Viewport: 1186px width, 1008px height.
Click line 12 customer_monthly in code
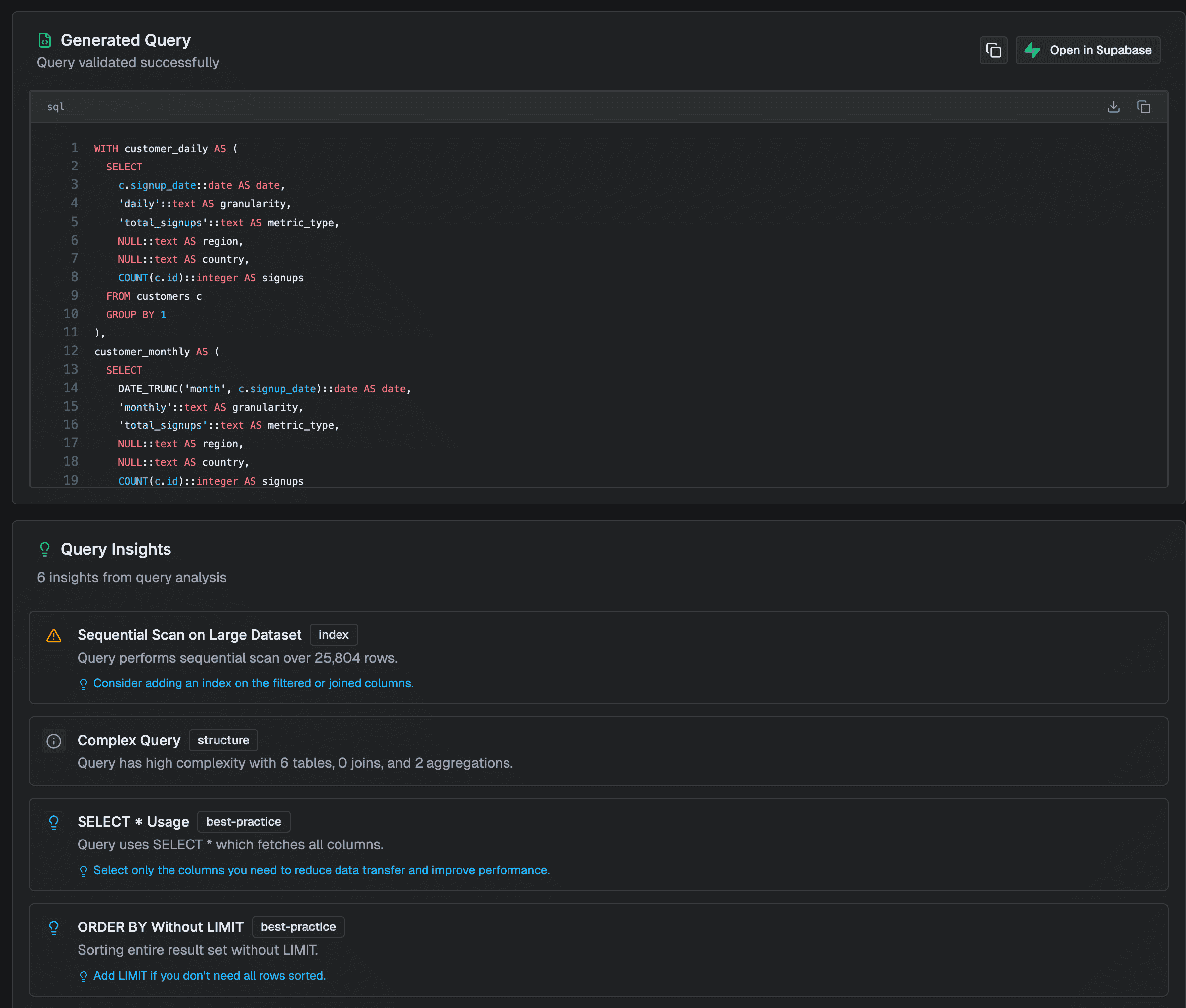pos(142,352)
